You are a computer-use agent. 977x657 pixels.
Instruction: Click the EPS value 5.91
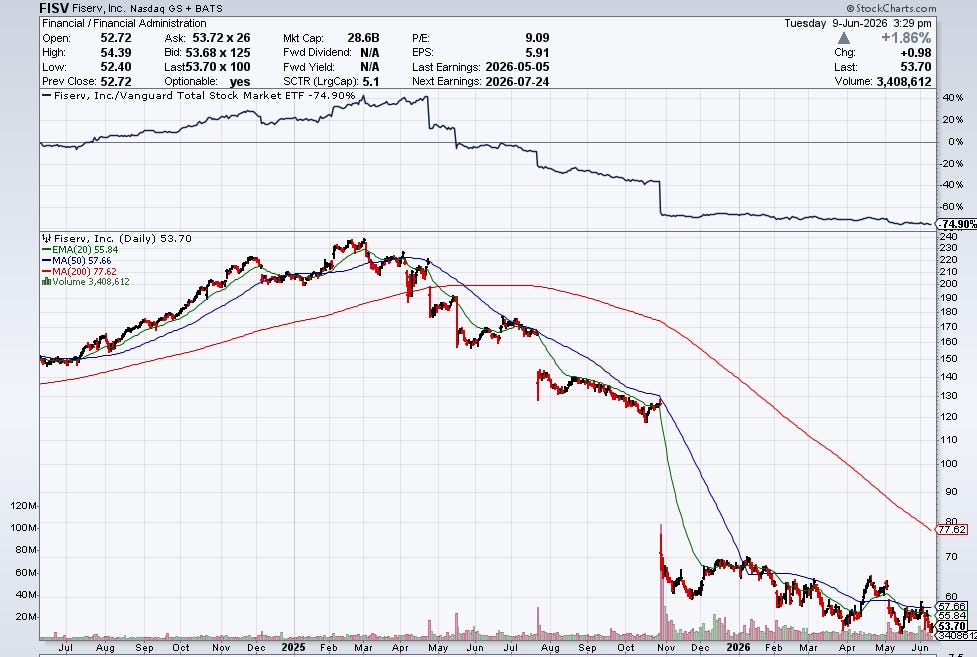pos(537,52)
